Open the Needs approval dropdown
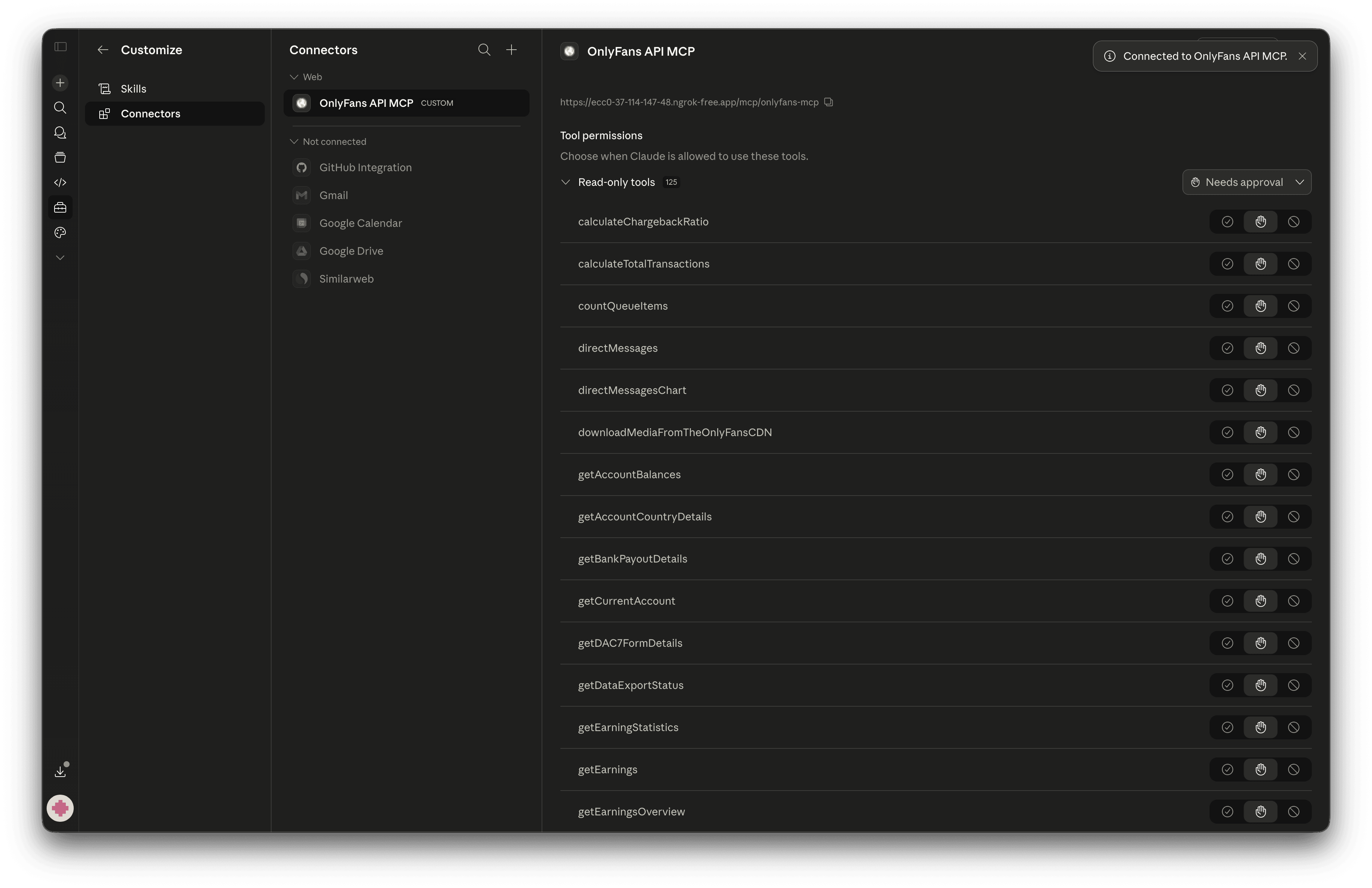This screenshot has width=1372, height=888. pos(1246,182)
